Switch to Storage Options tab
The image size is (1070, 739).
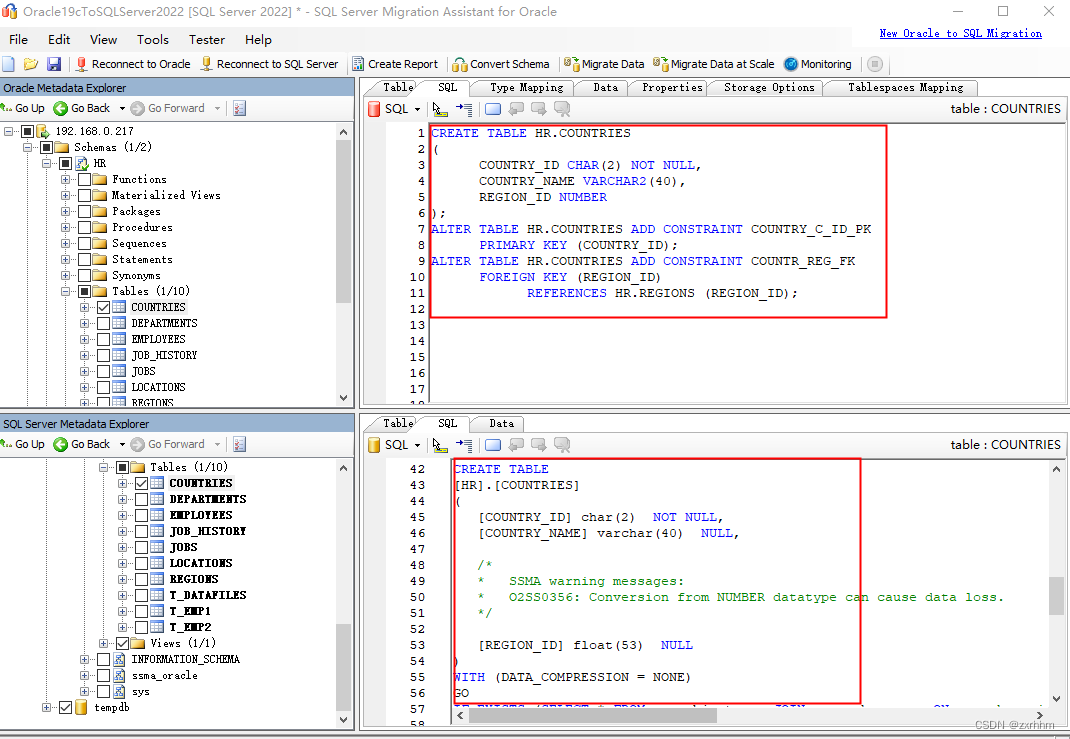pos(768,87)
